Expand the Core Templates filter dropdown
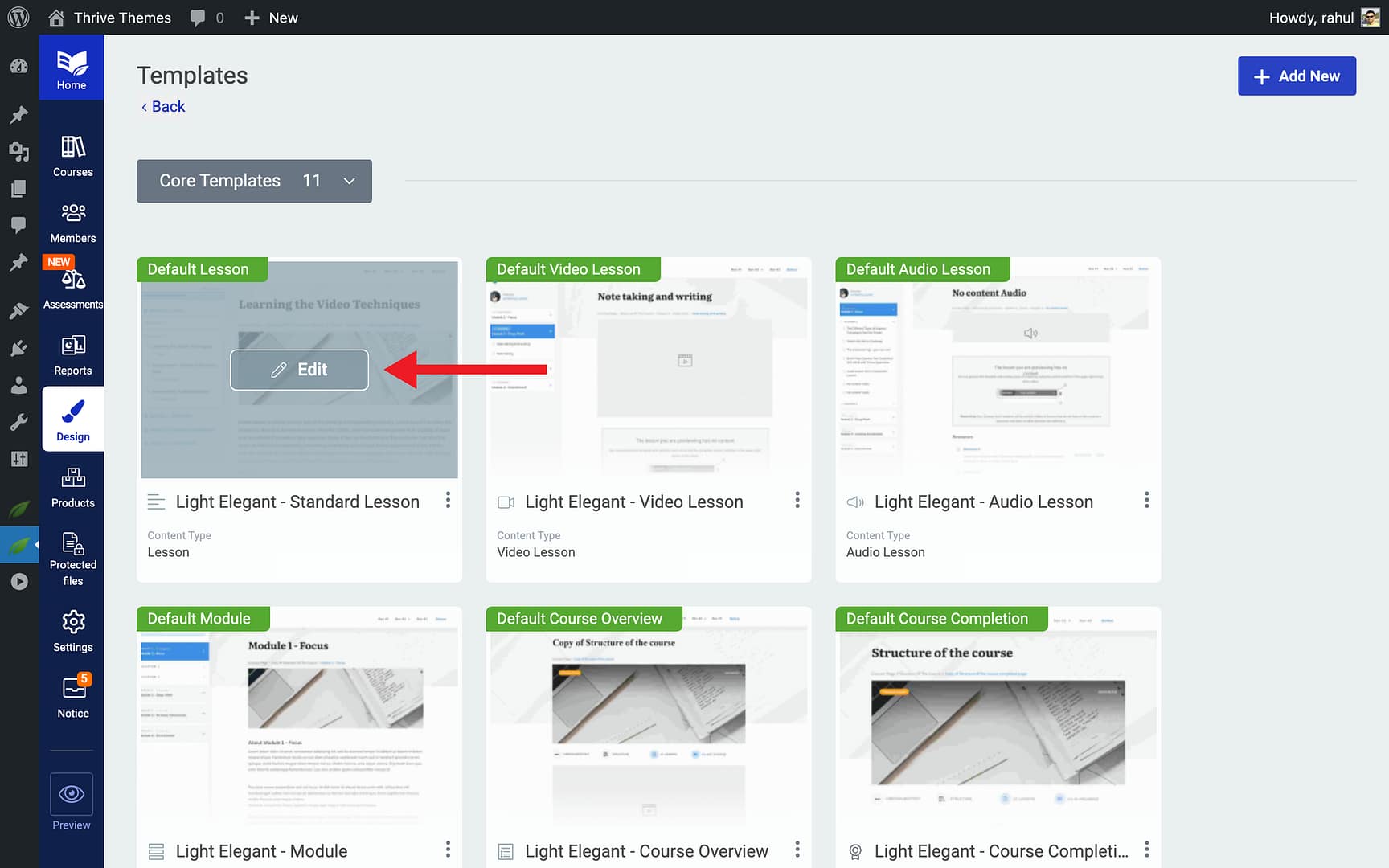 (349, 181)
